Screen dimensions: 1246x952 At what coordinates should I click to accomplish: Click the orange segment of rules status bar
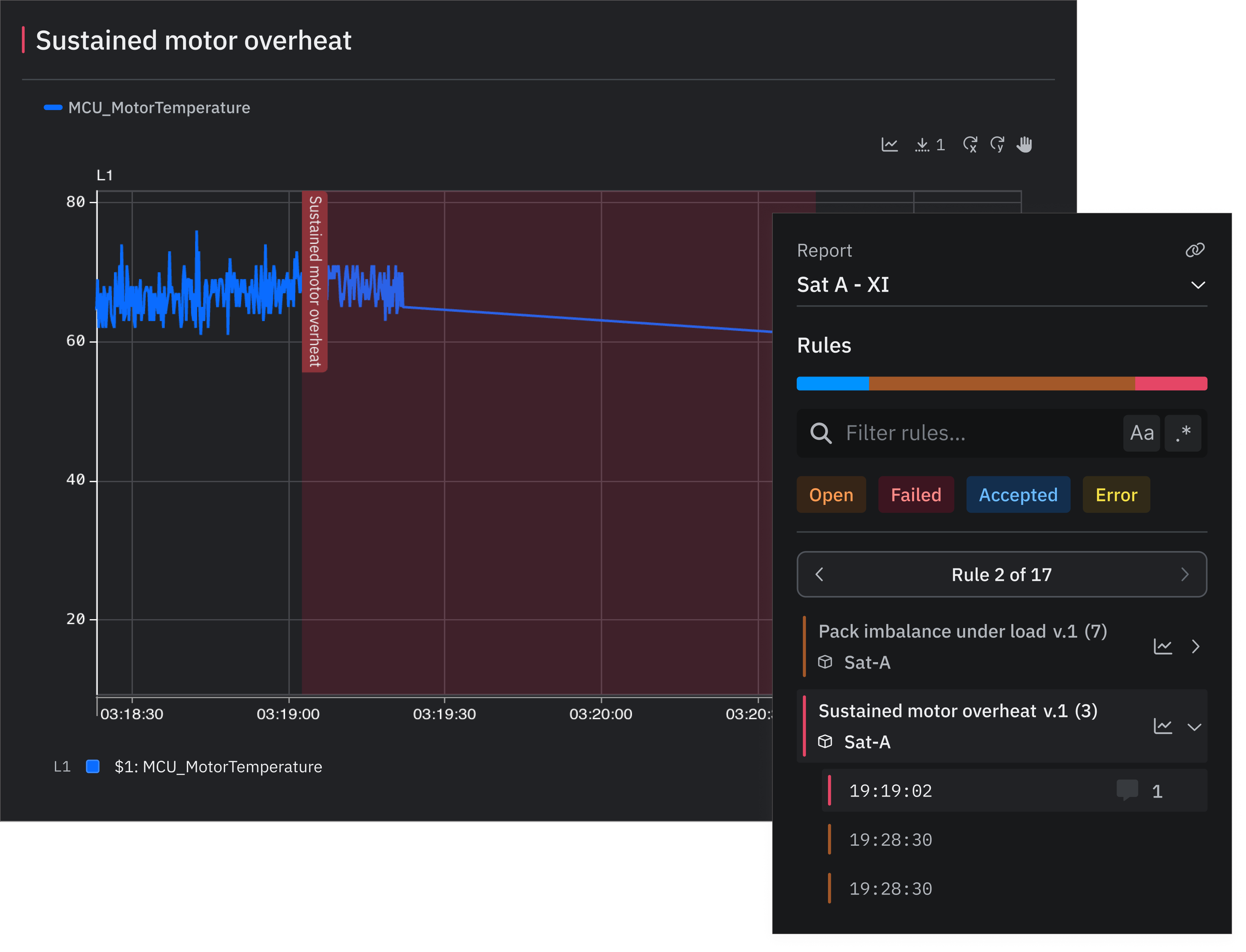(1002, 384)
